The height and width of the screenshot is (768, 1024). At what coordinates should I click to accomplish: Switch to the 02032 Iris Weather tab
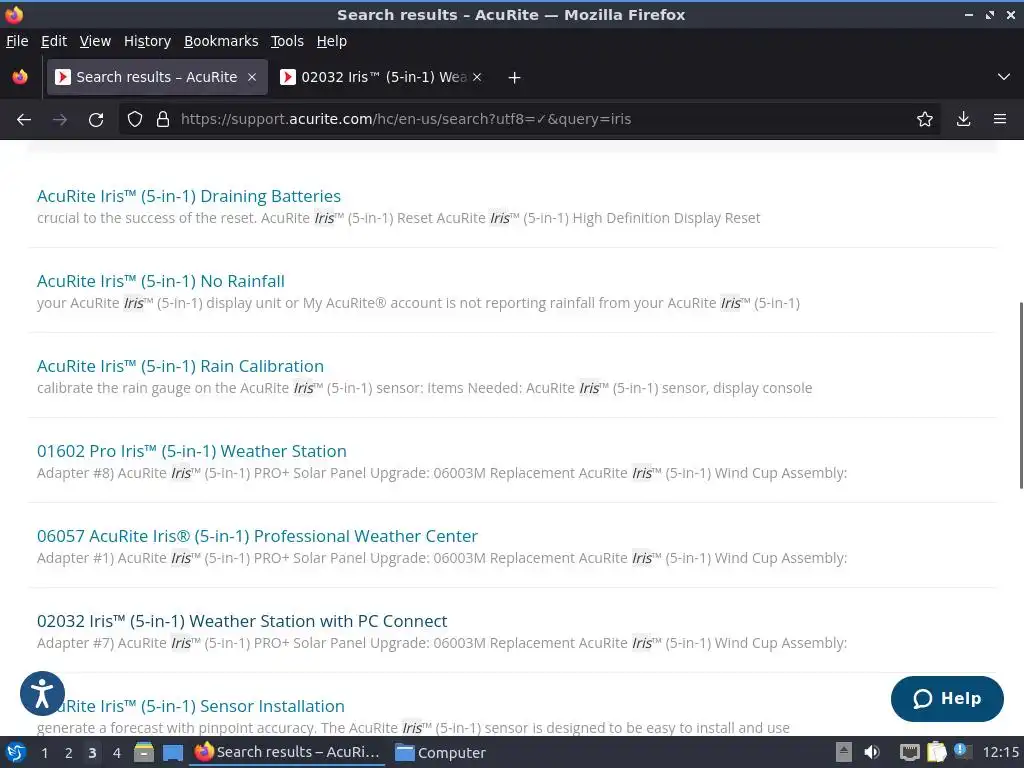[x=382, y=78]
